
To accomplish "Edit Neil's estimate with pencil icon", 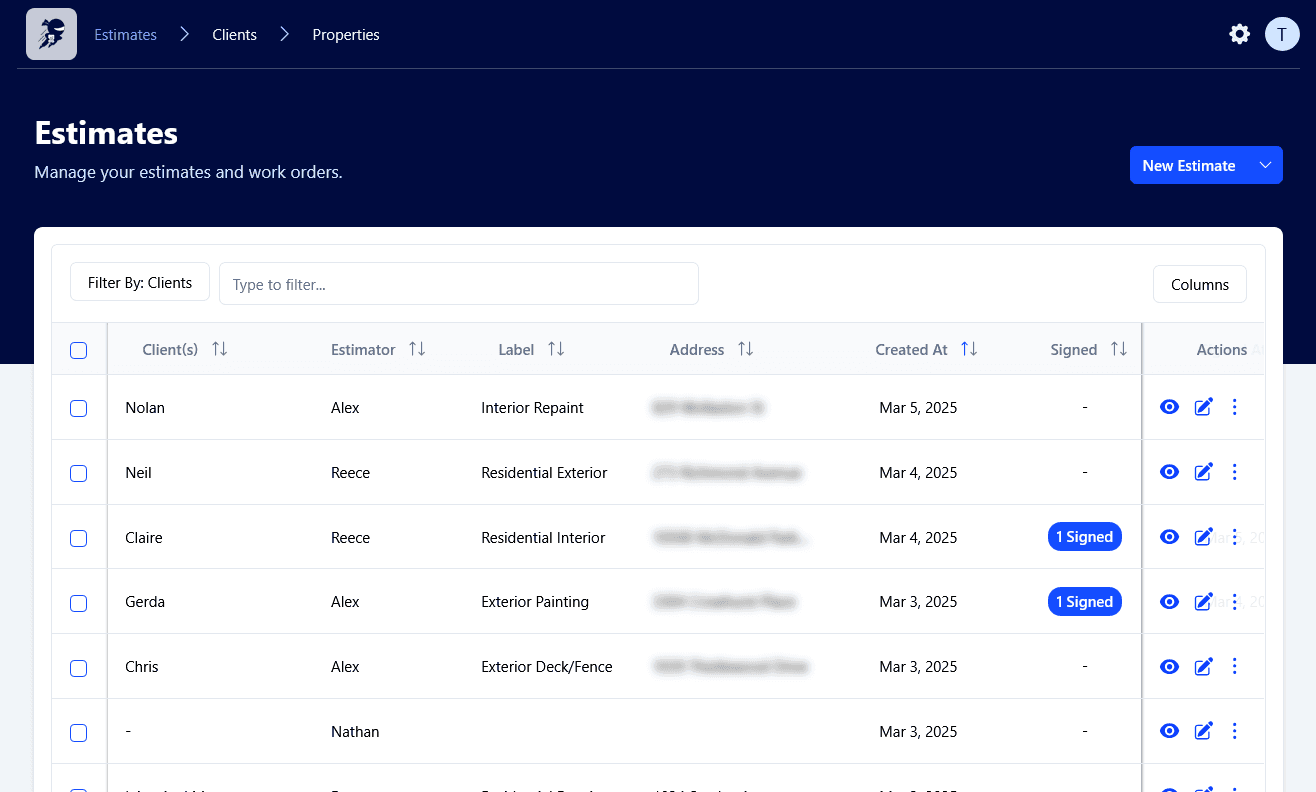I will 1204,472.
